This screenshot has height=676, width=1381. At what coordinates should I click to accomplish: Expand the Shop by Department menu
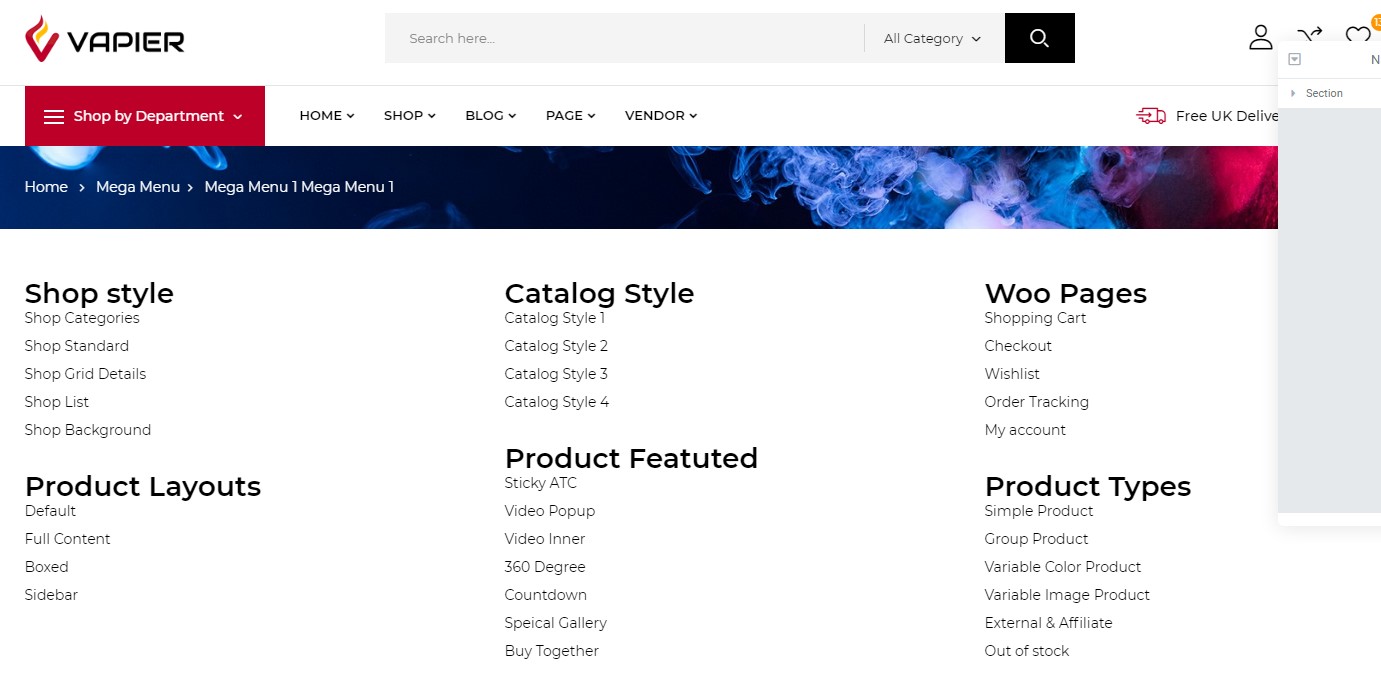click(x=145, y=116)
